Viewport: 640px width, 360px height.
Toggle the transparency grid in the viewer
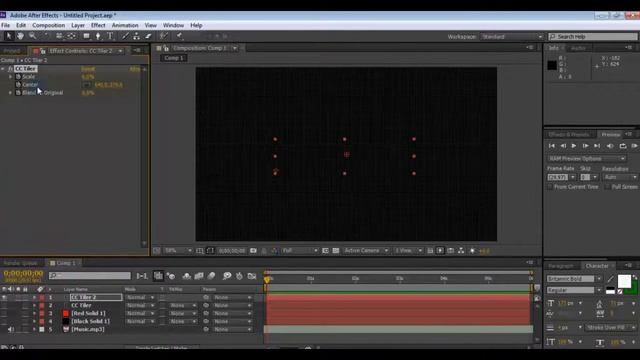(x=336, y=251)
